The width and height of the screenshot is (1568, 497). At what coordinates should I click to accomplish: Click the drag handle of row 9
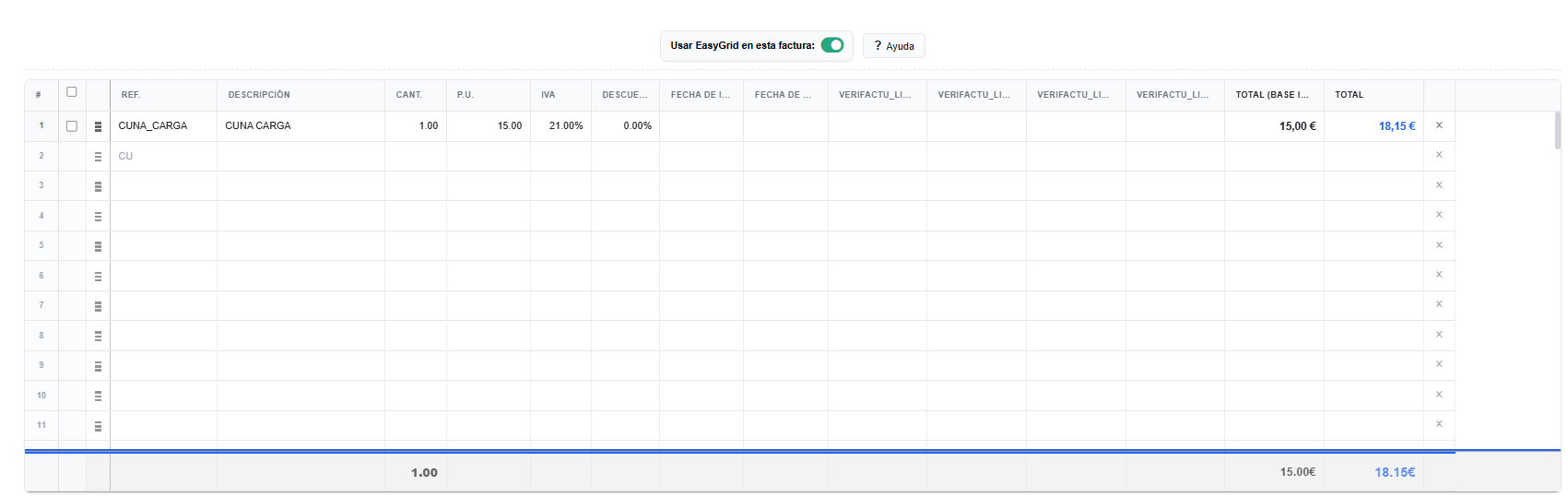[x=98, y=366]
